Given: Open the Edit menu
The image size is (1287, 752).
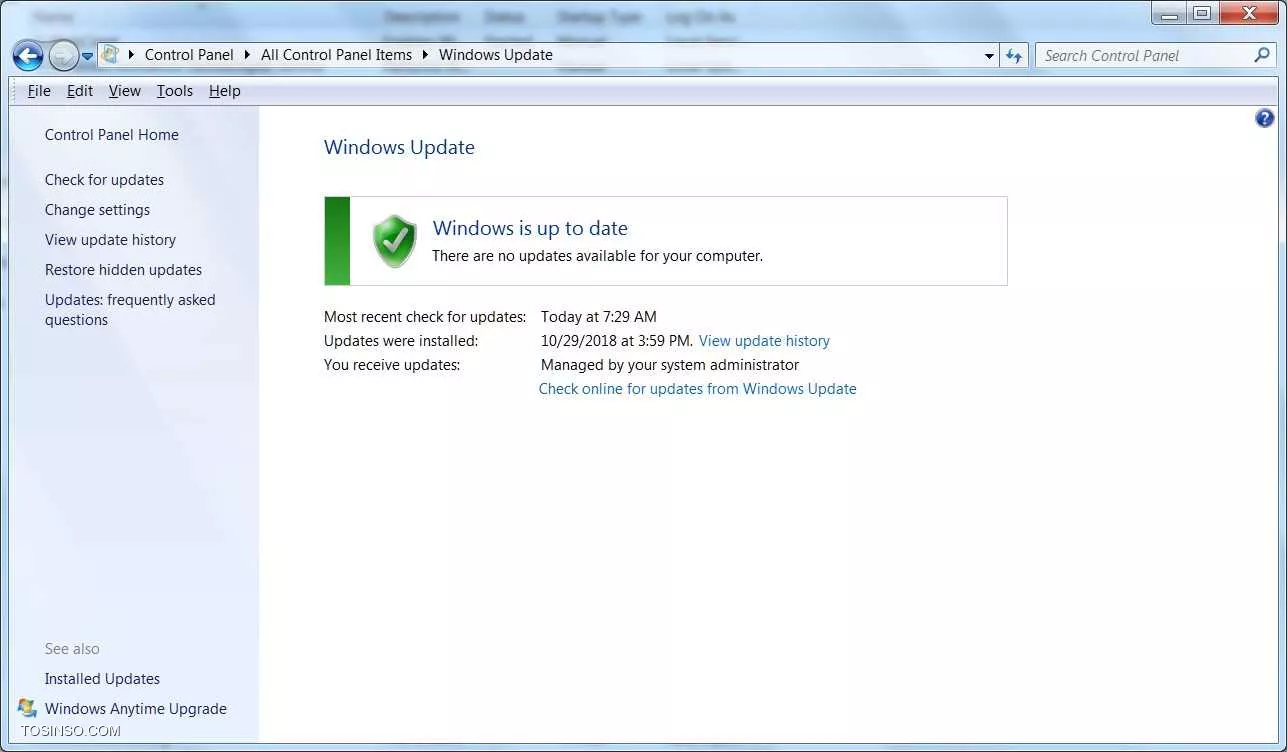Looking at the screenshot, I should (x=80, y=91).
